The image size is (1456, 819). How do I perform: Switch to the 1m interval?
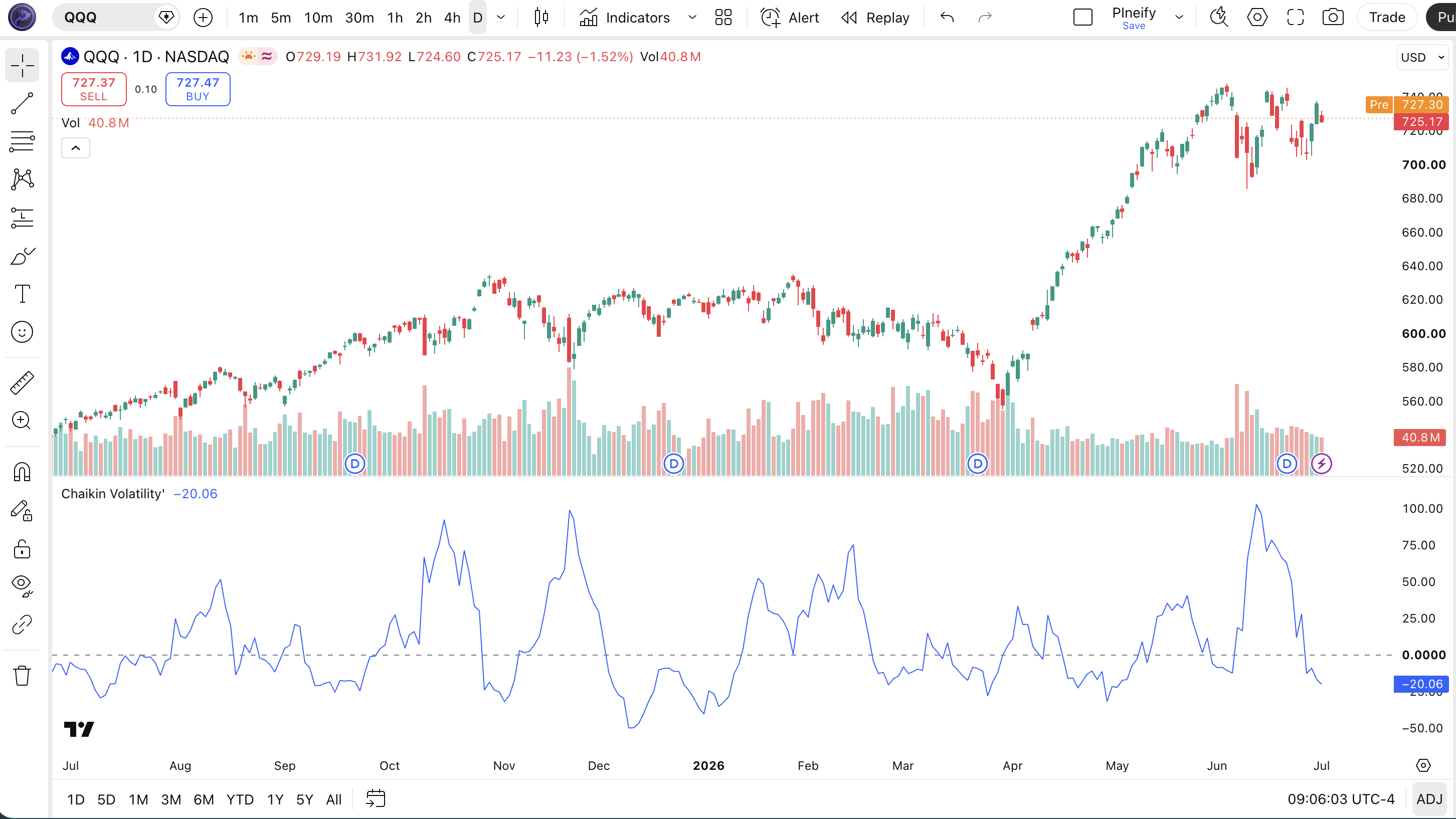pos(248,18)
